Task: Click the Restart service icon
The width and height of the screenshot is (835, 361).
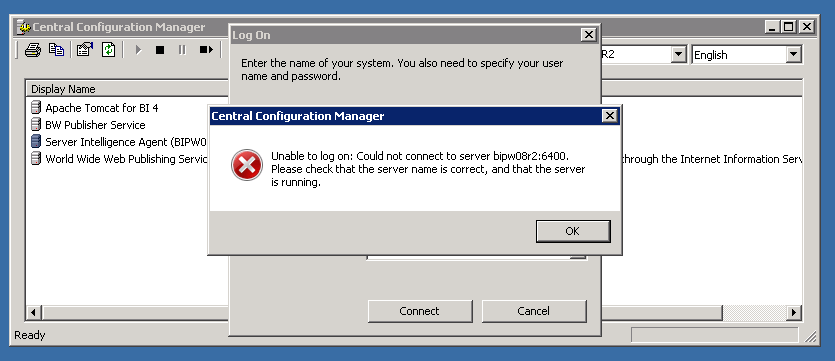Action: click(x=206, y=50)
